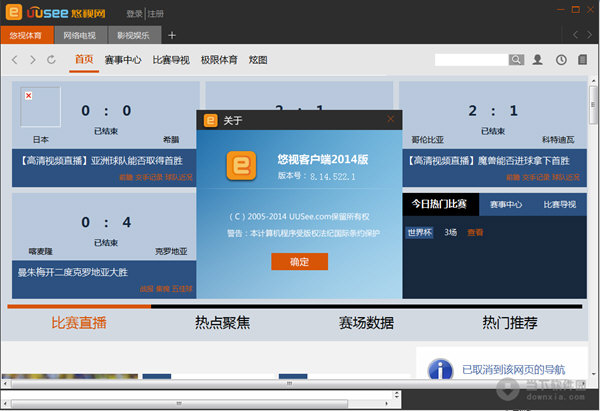The width and height of the screenshot is (600, 411).
Task: Switch to the 影视娱乐 tab
Action: pos(134,36)
